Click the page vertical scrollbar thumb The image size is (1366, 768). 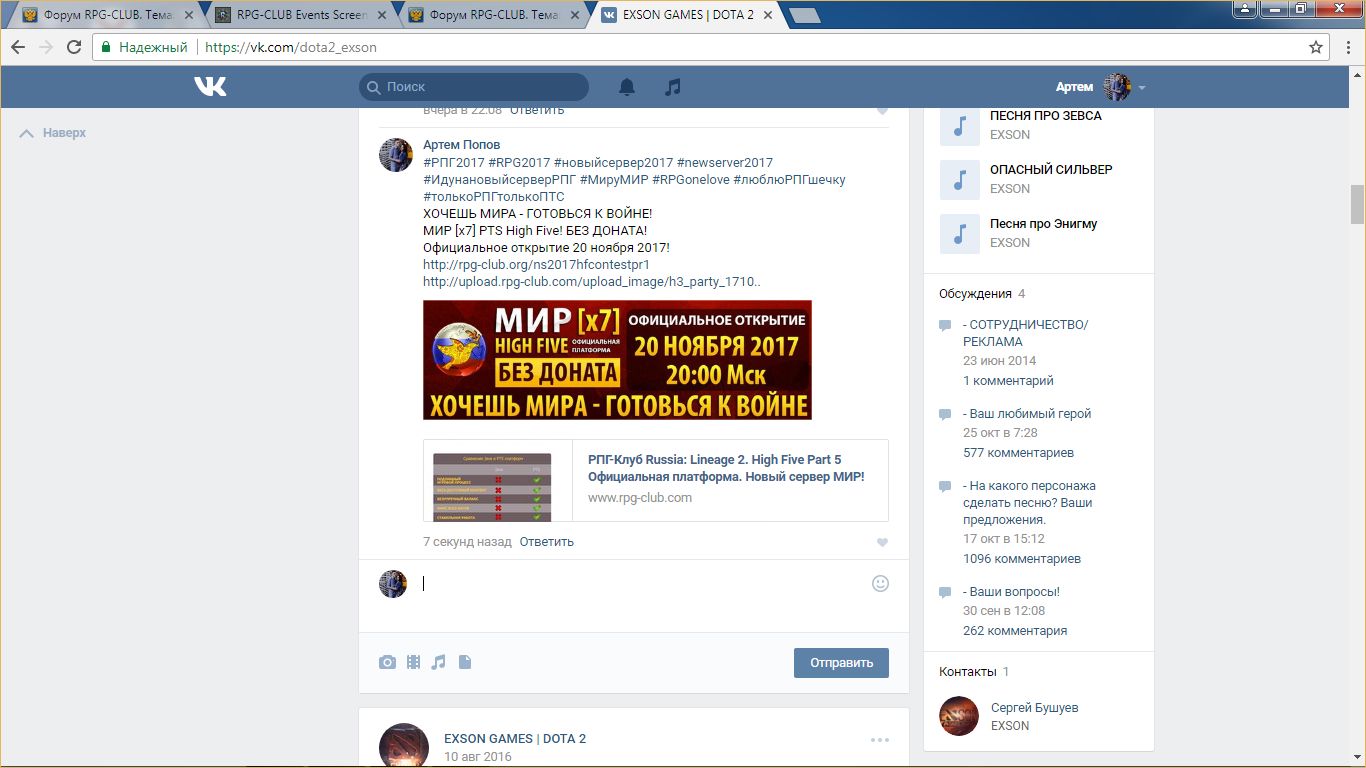click(1357, 205)
